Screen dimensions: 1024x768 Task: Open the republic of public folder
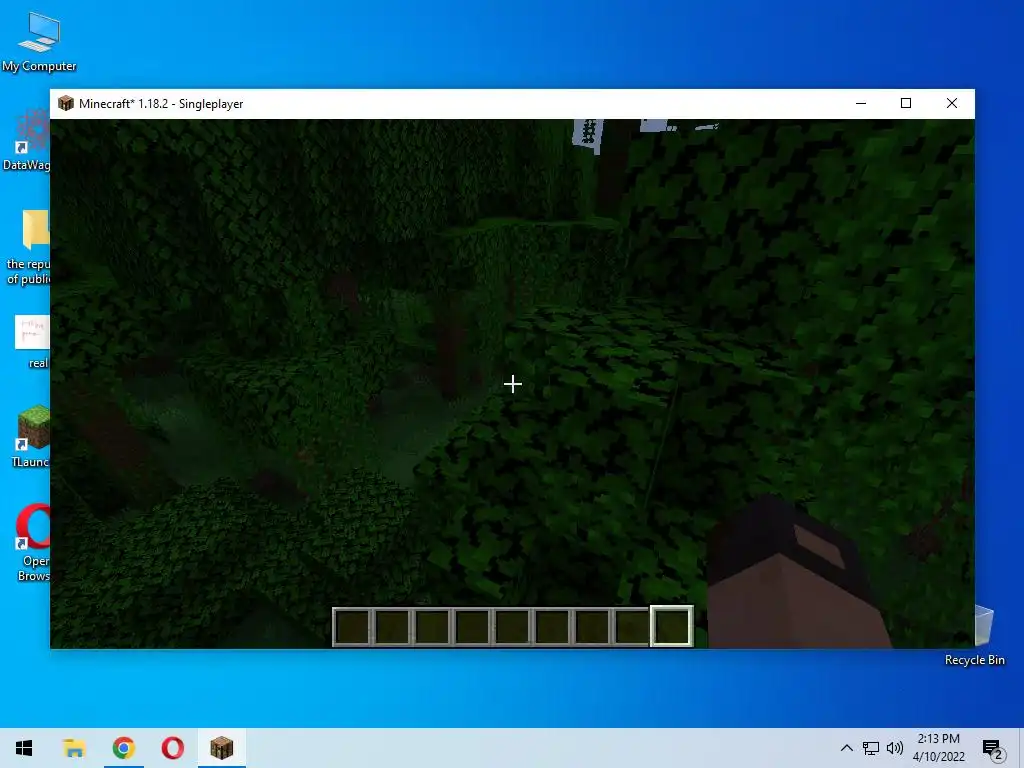[27, 248]
